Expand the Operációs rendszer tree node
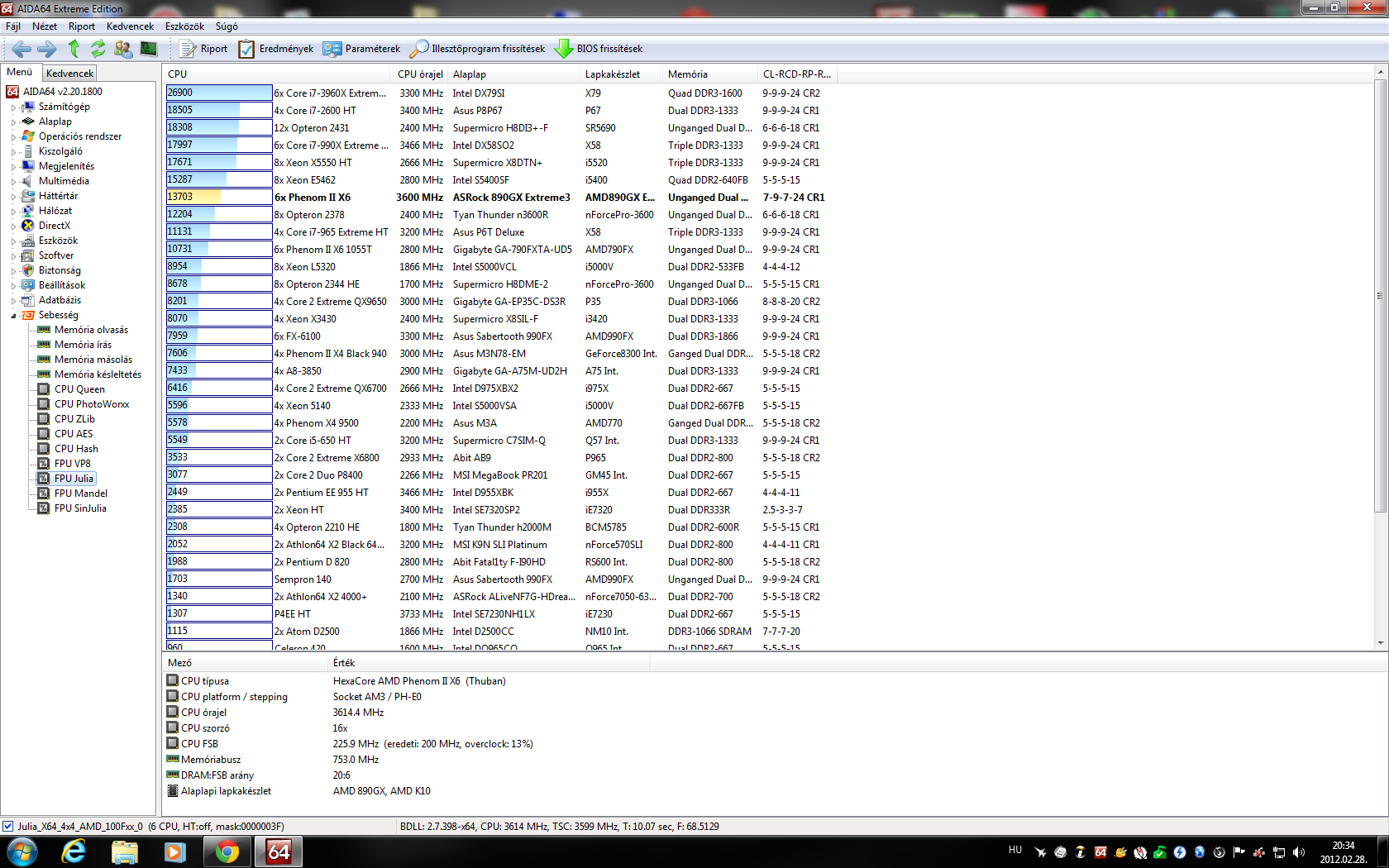This screenshot has width=1389, height=868. [13, 136]
